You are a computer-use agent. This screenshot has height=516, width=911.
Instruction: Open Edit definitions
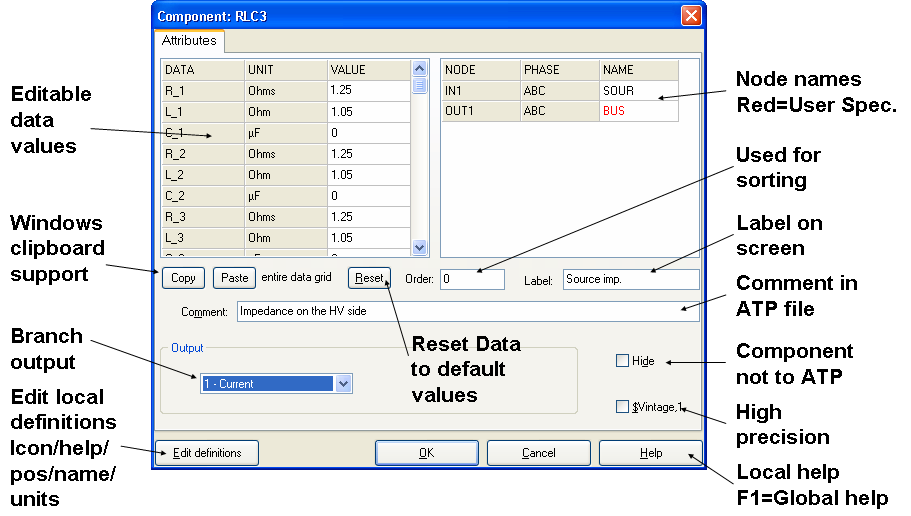(207, 453)
